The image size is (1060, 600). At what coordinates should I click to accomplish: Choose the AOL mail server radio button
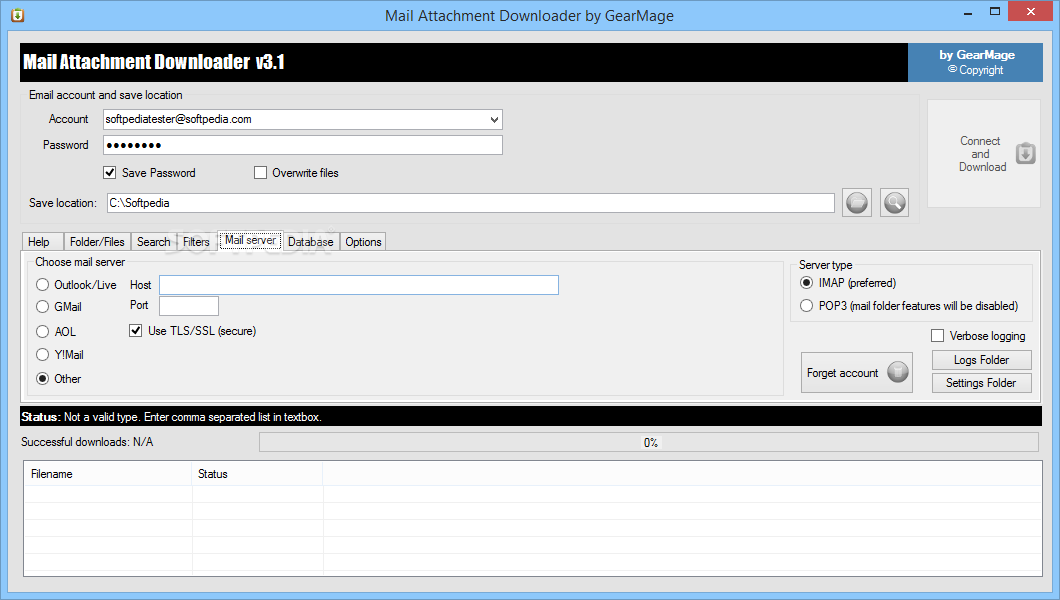(x=43, y=331)
